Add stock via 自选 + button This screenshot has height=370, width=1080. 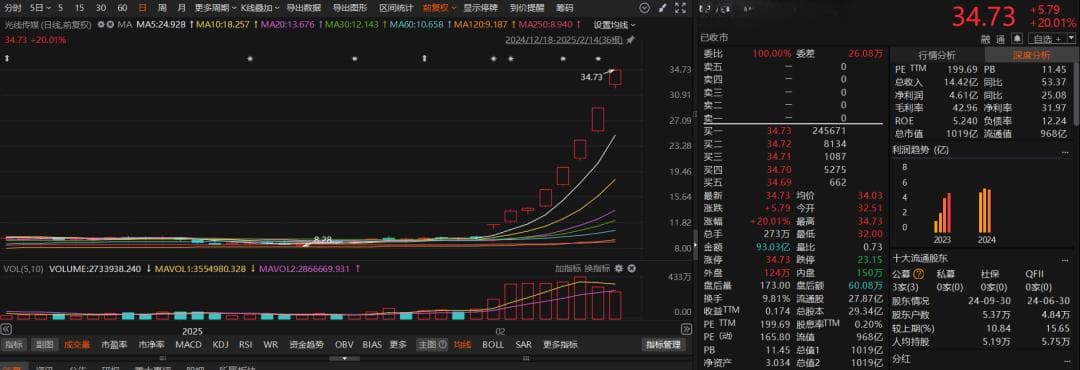pyautogui.click(x=1048, y=38)
